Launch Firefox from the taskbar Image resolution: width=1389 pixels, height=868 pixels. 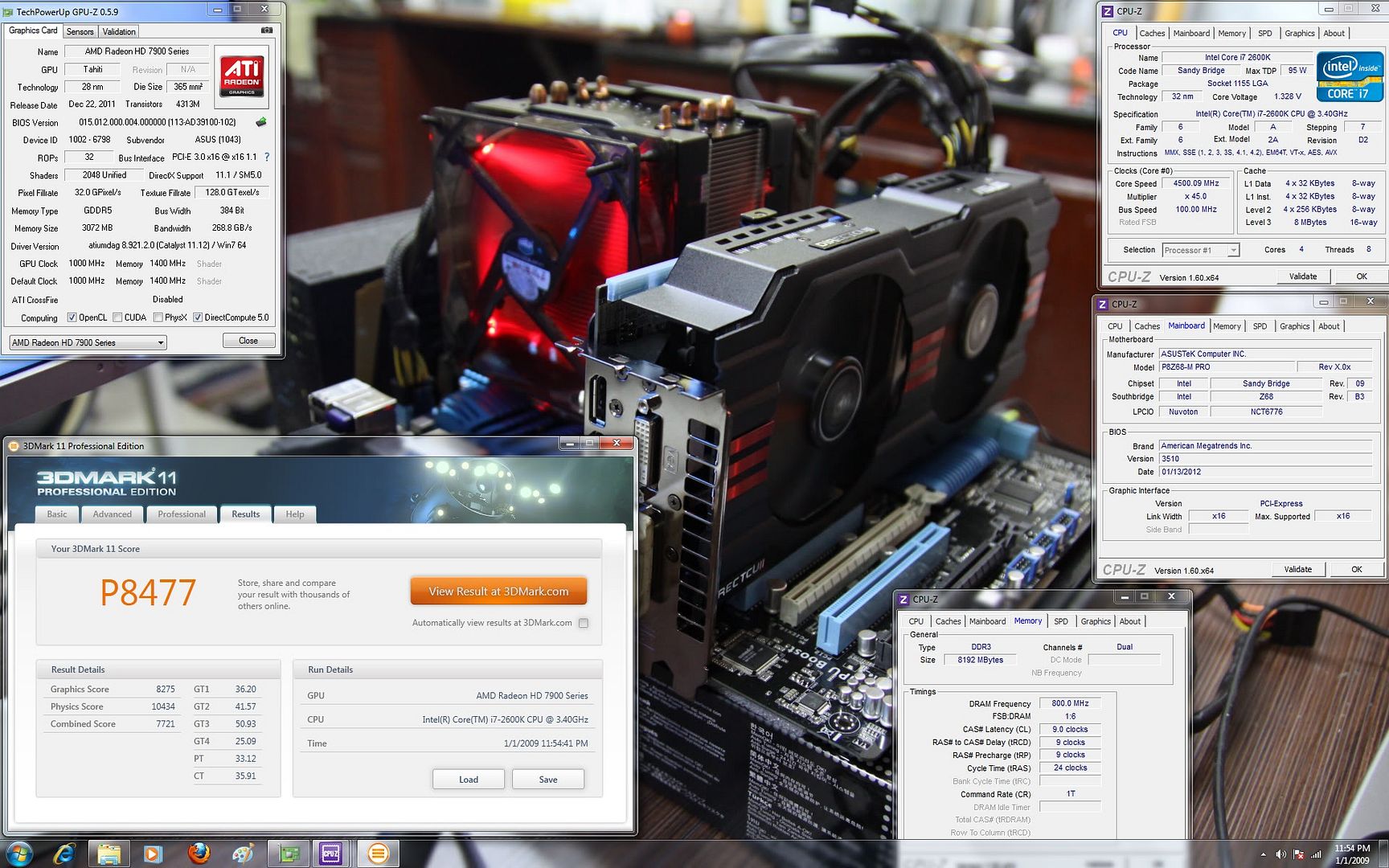[x=199, y=854]
